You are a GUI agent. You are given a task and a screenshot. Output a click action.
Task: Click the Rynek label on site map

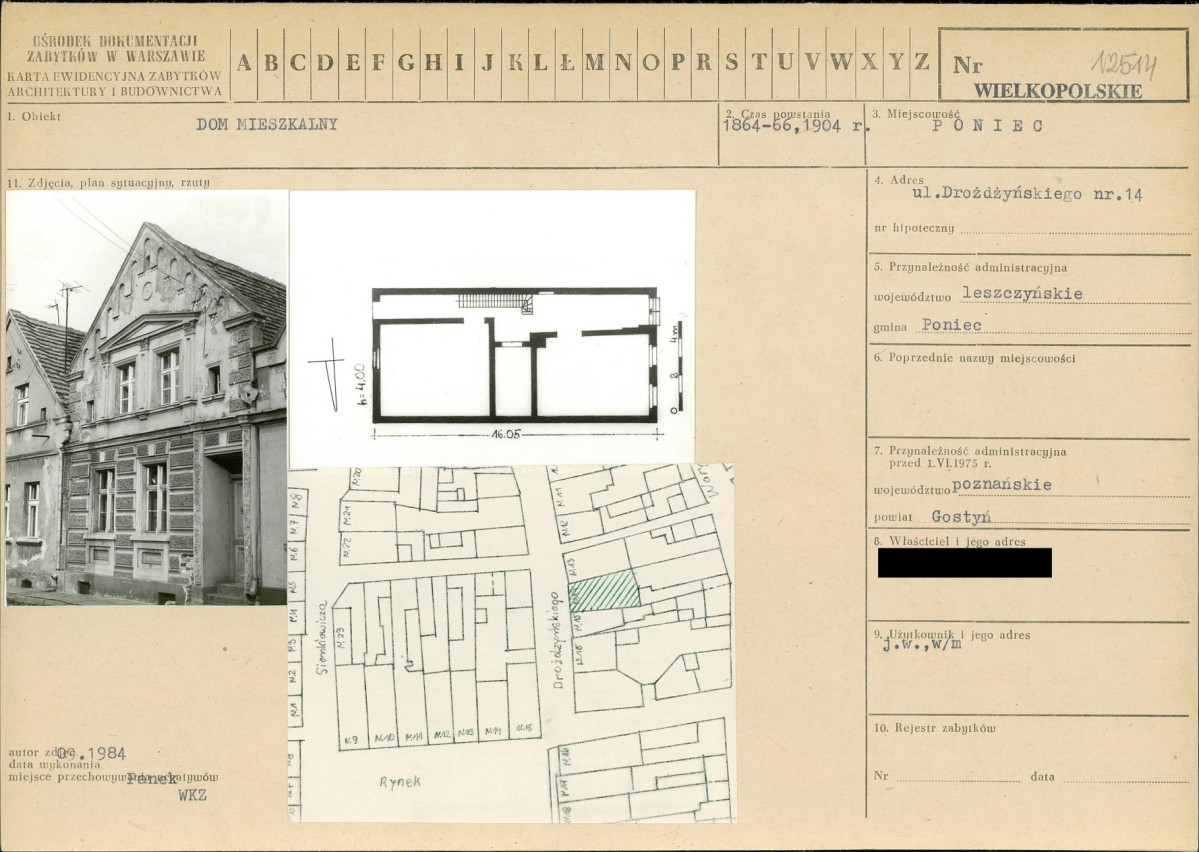(400, 782)
